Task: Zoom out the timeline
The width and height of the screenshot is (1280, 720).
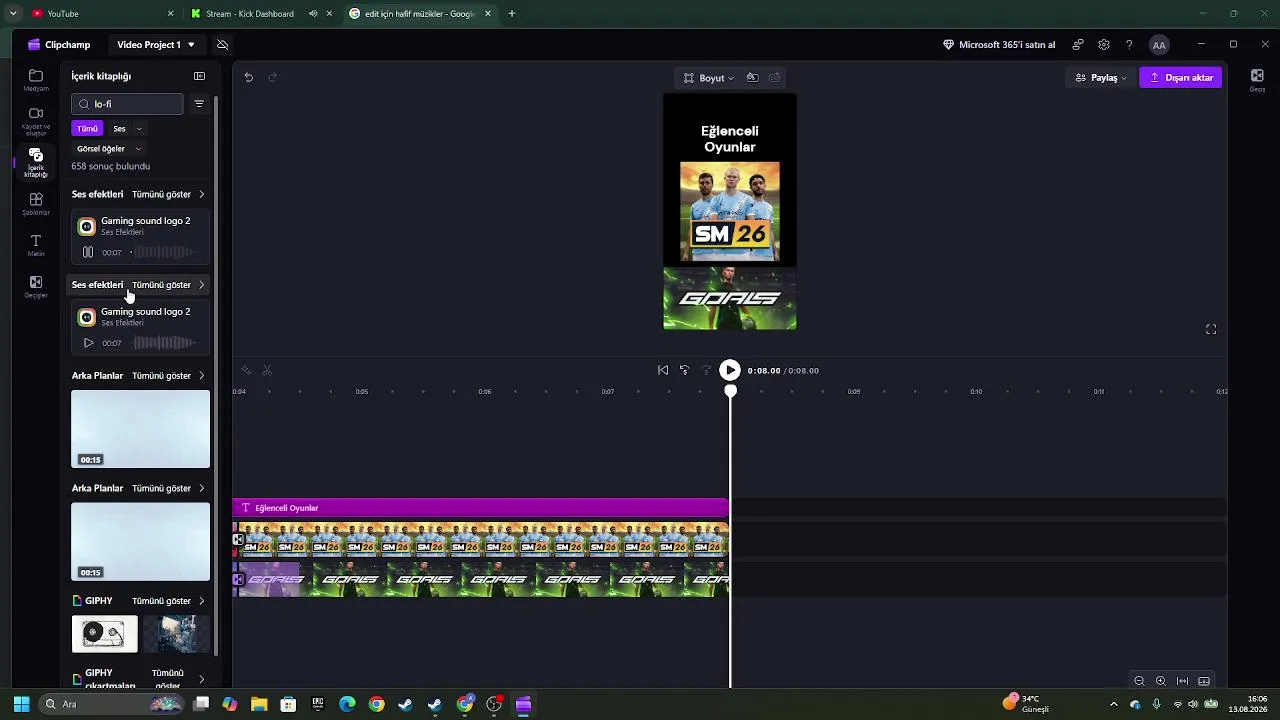Action: (x=1139, y=681)
